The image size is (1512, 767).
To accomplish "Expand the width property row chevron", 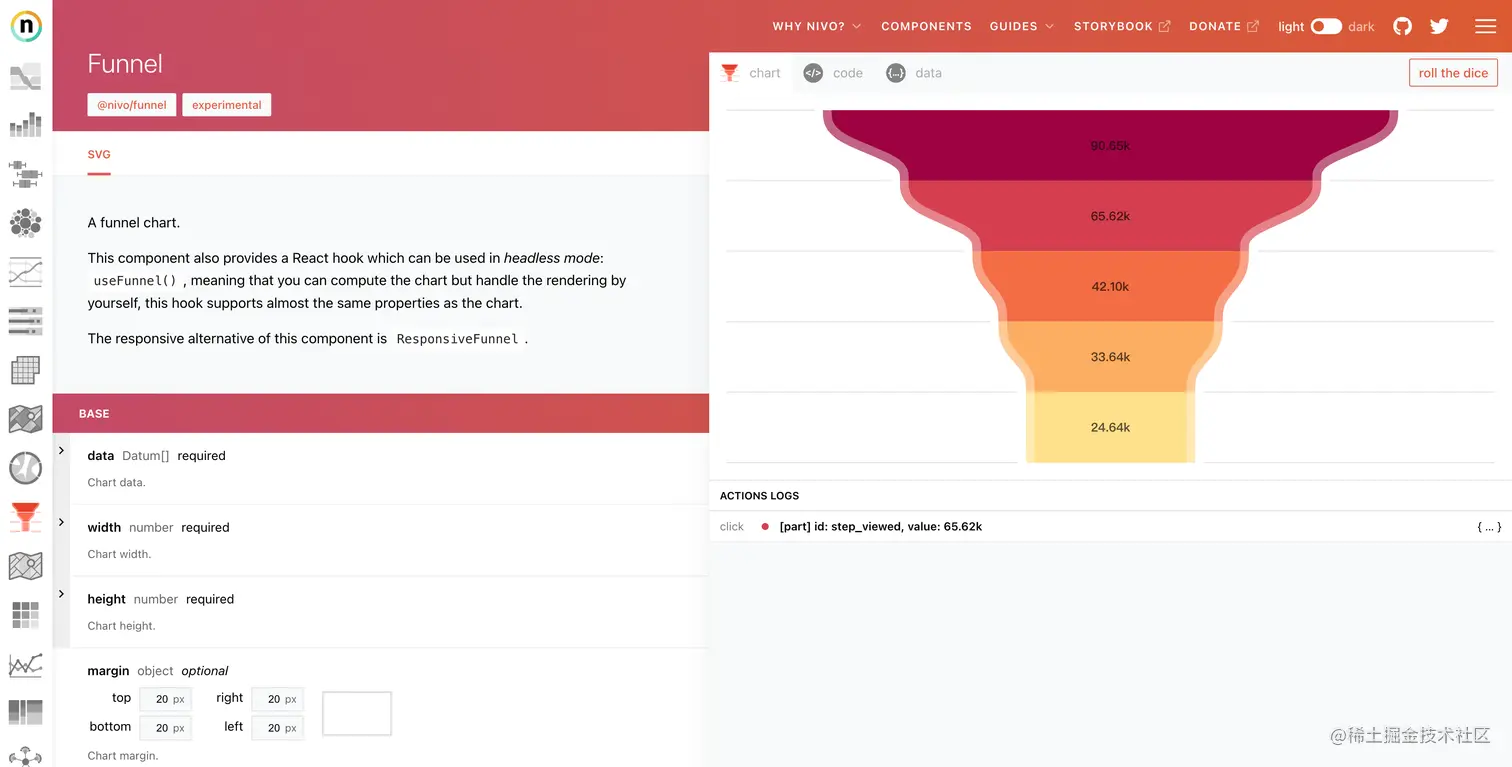I will (x=61, y=523).
